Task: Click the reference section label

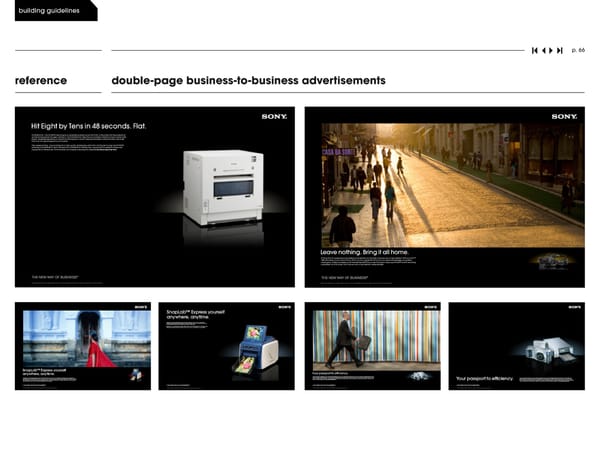Action: coord(41,80)
